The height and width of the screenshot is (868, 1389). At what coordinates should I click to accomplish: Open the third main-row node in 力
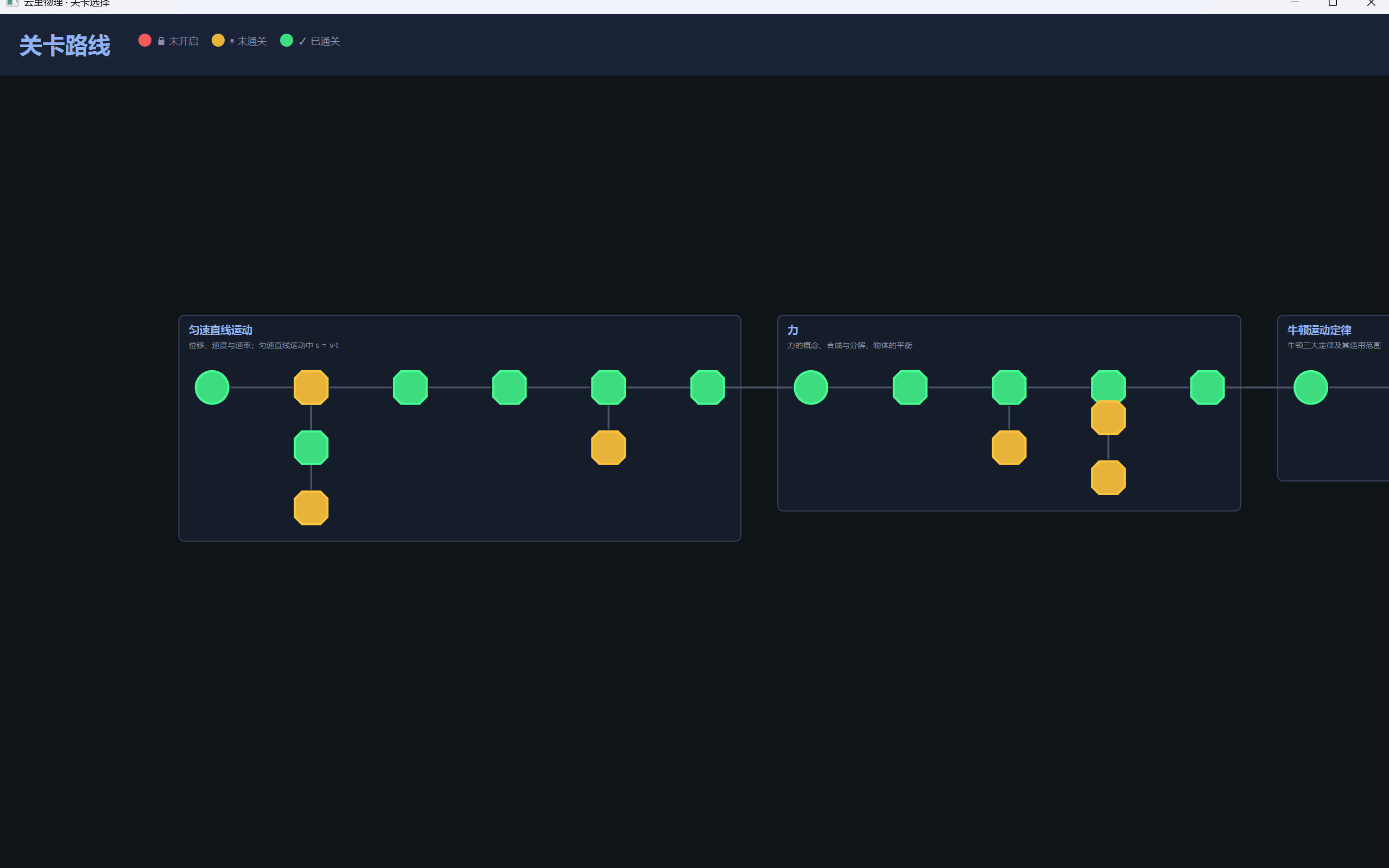(x=1009, y=388)
